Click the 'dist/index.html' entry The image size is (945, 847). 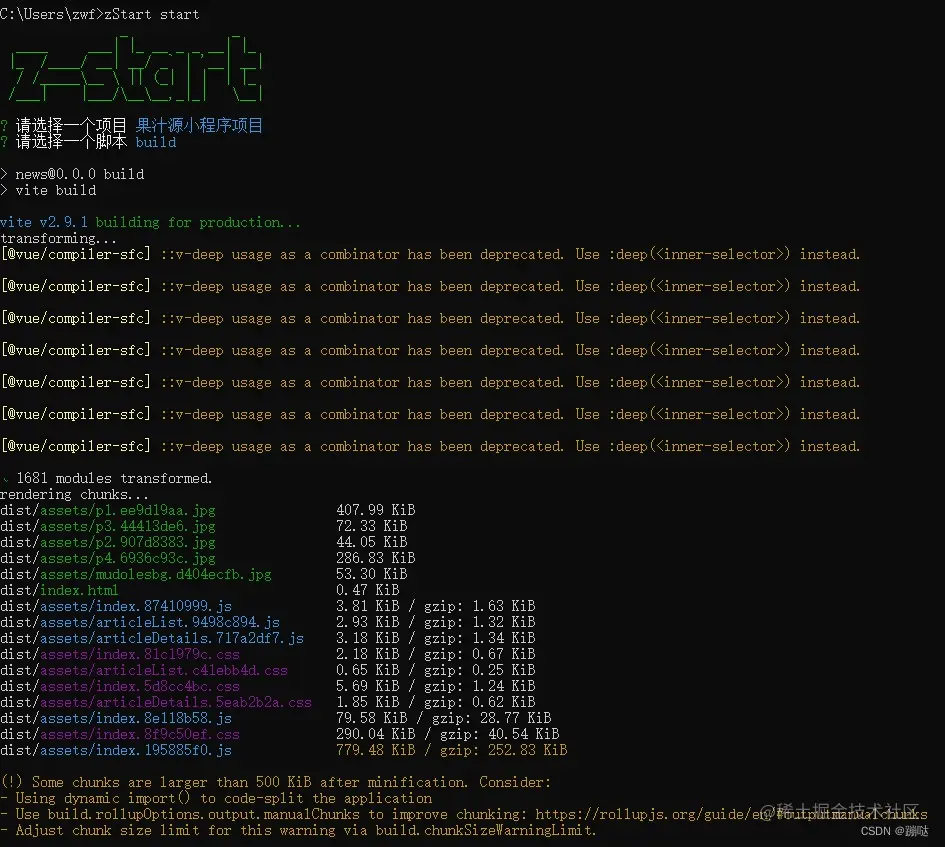(59, 590)
